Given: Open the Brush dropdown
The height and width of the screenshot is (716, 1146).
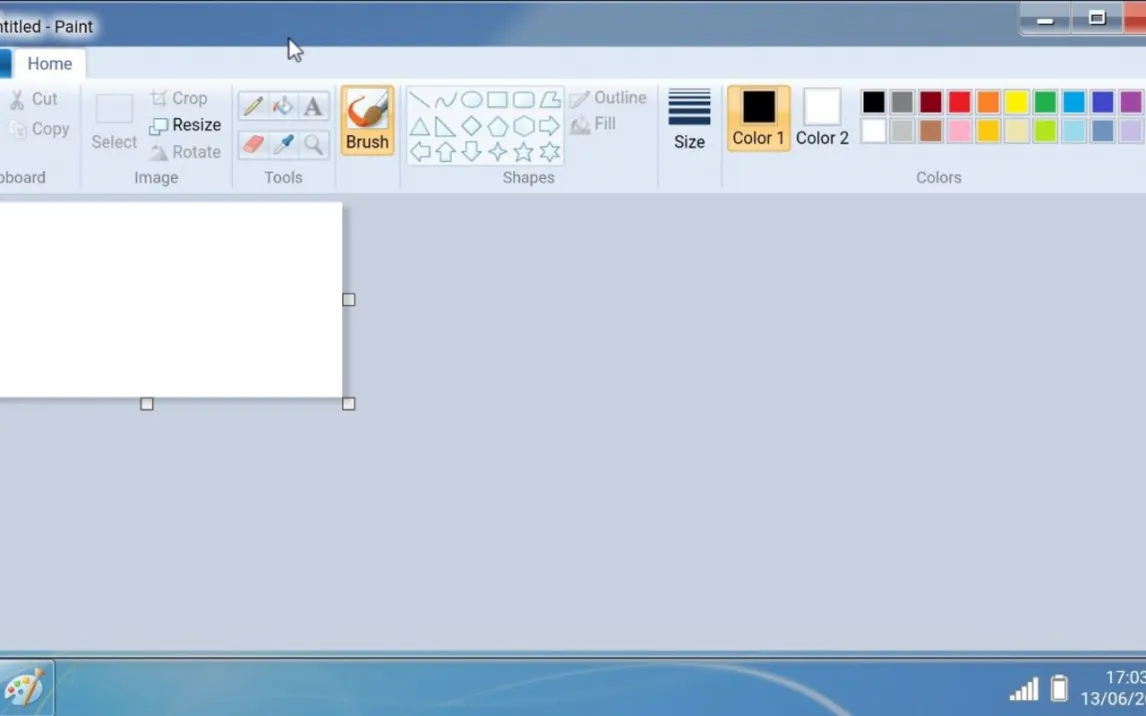Looking at the screenshot, I should pyautogui.click(x=367, y=142).
